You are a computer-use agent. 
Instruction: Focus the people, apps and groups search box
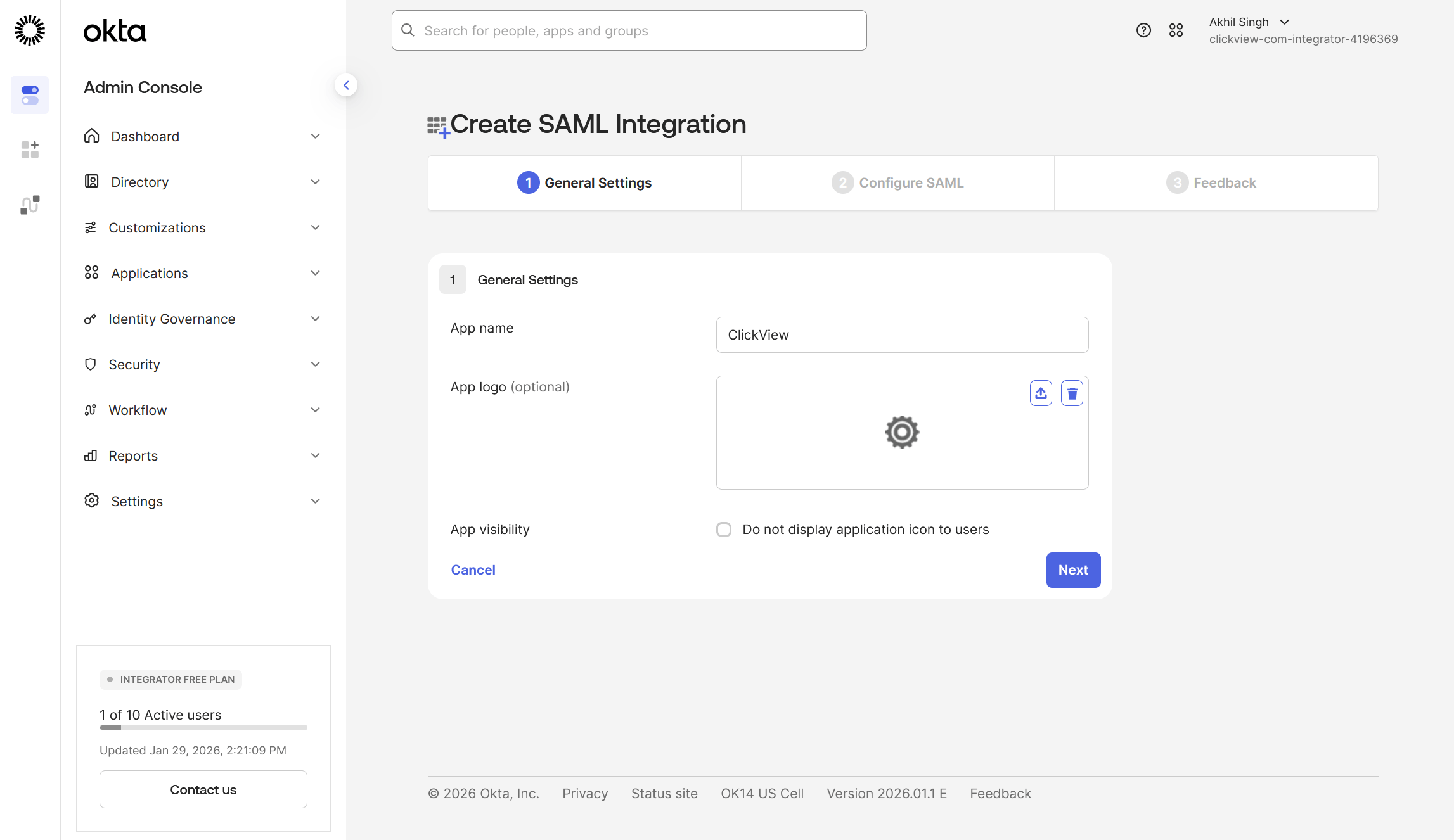point(629,30)
